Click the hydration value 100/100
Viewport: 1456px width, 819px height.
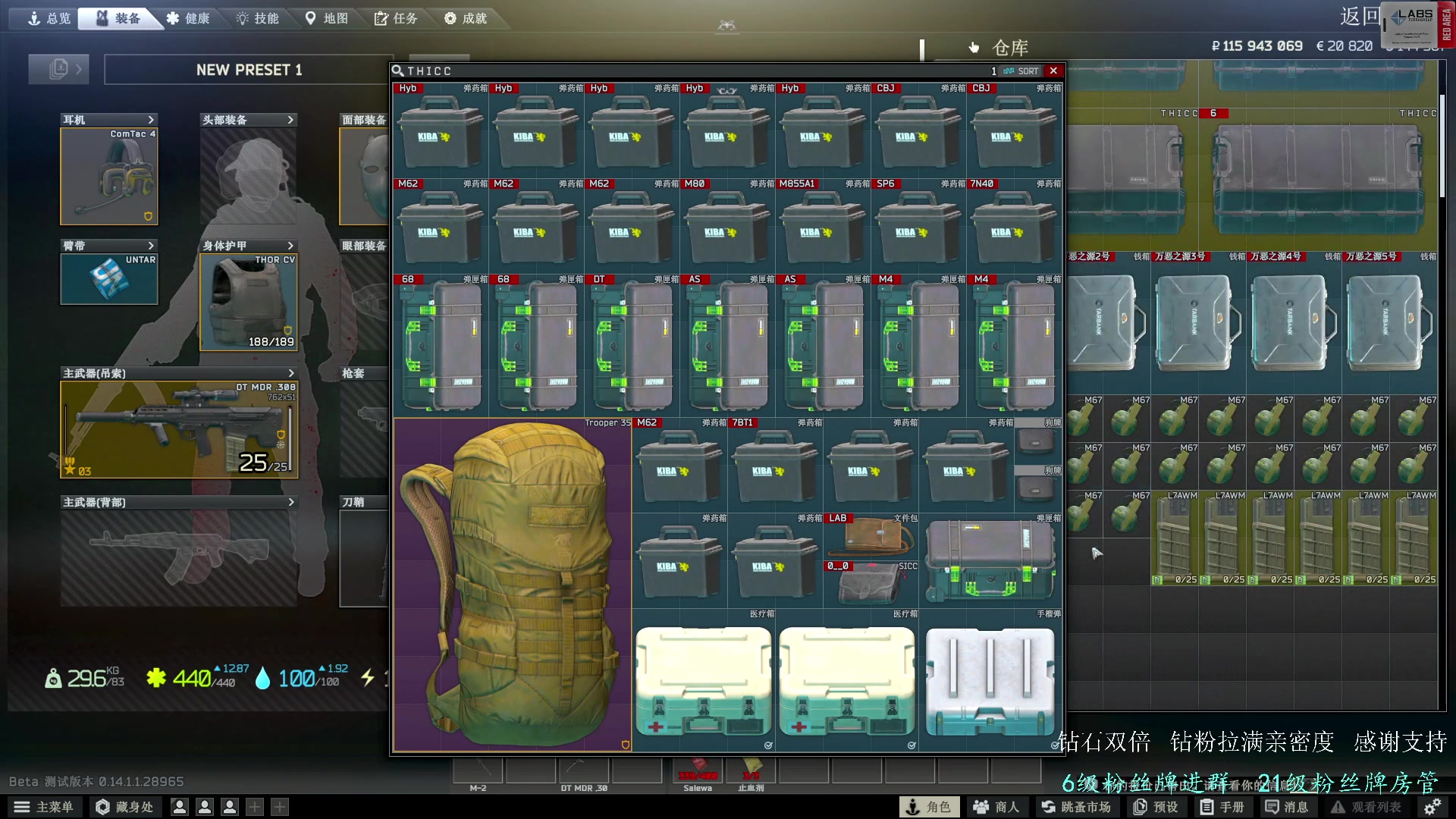(x=301, y=676)
